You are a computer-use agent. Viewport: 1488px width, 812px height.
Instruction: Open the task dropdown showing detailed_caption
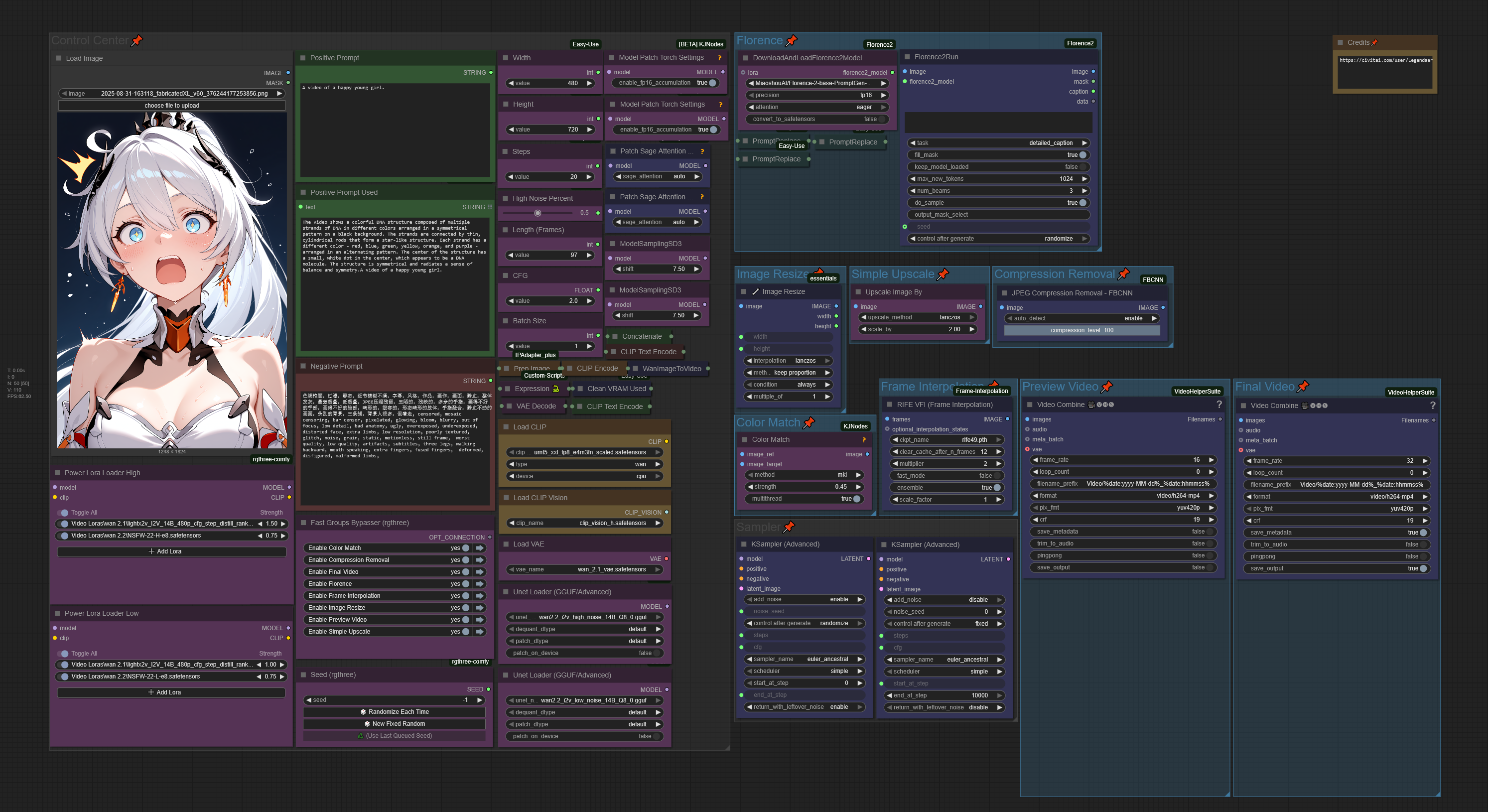[x=998, y=142]
